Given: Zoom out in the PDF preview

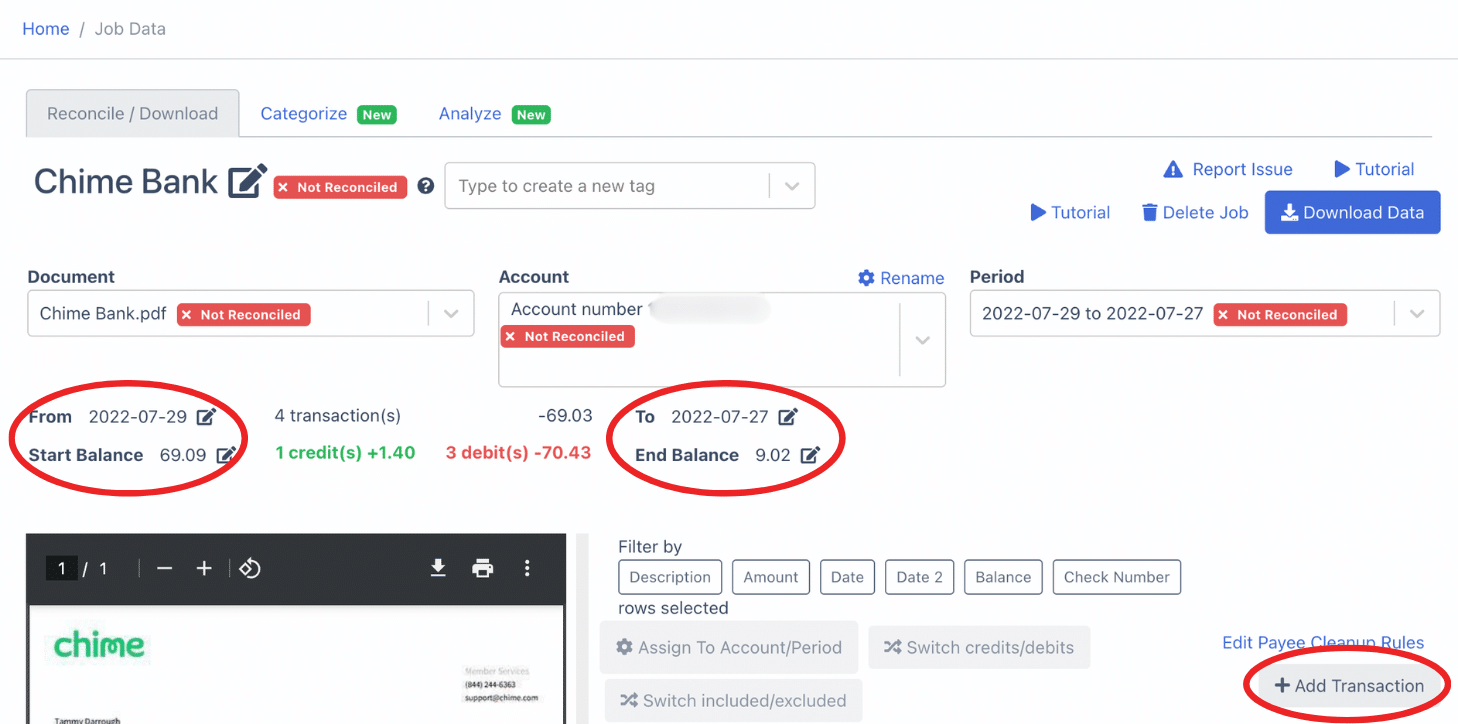Looking at the screenshot, I should point(165,567).
